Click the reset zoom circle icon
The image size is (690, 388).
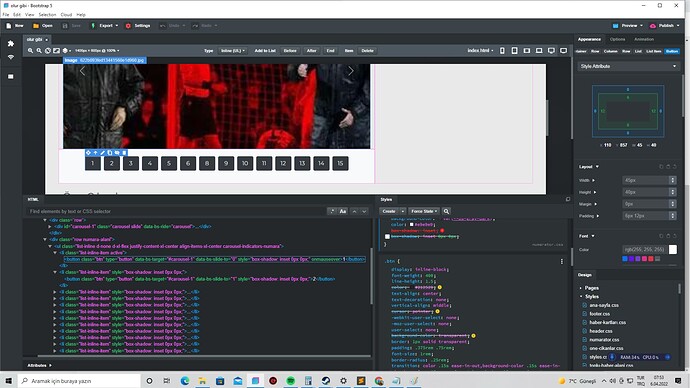click(48, 51)
